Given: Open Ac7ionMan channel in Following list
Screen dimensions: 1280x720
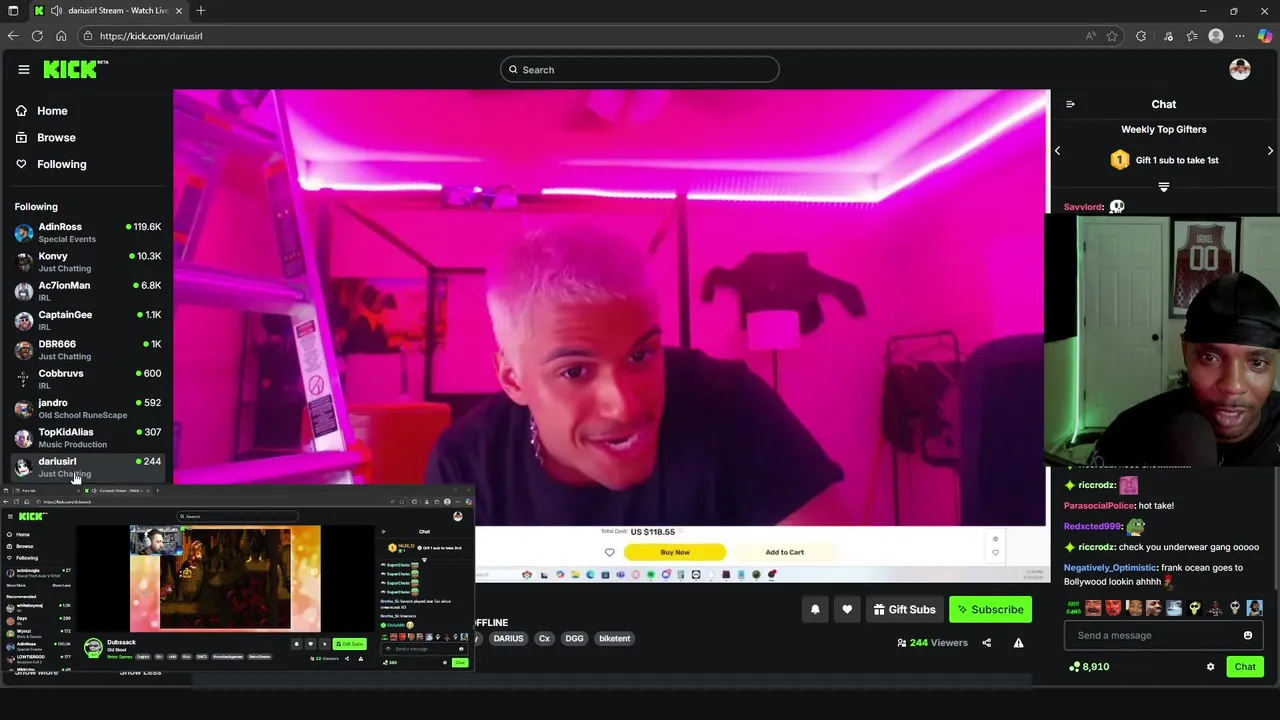Looking at the screenshot, I should [88, 291].
